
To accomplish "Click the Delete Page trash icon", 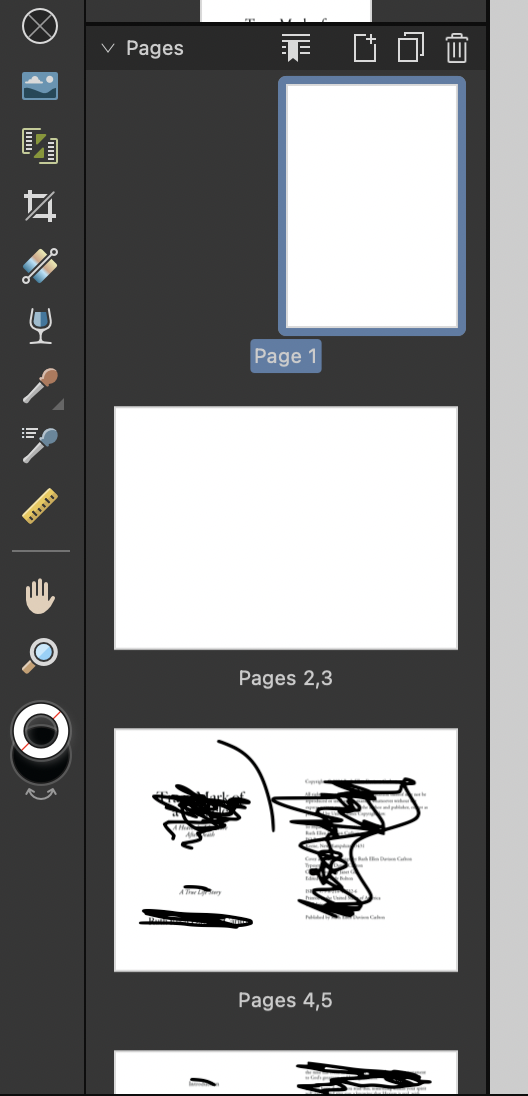I will (457, 48).
